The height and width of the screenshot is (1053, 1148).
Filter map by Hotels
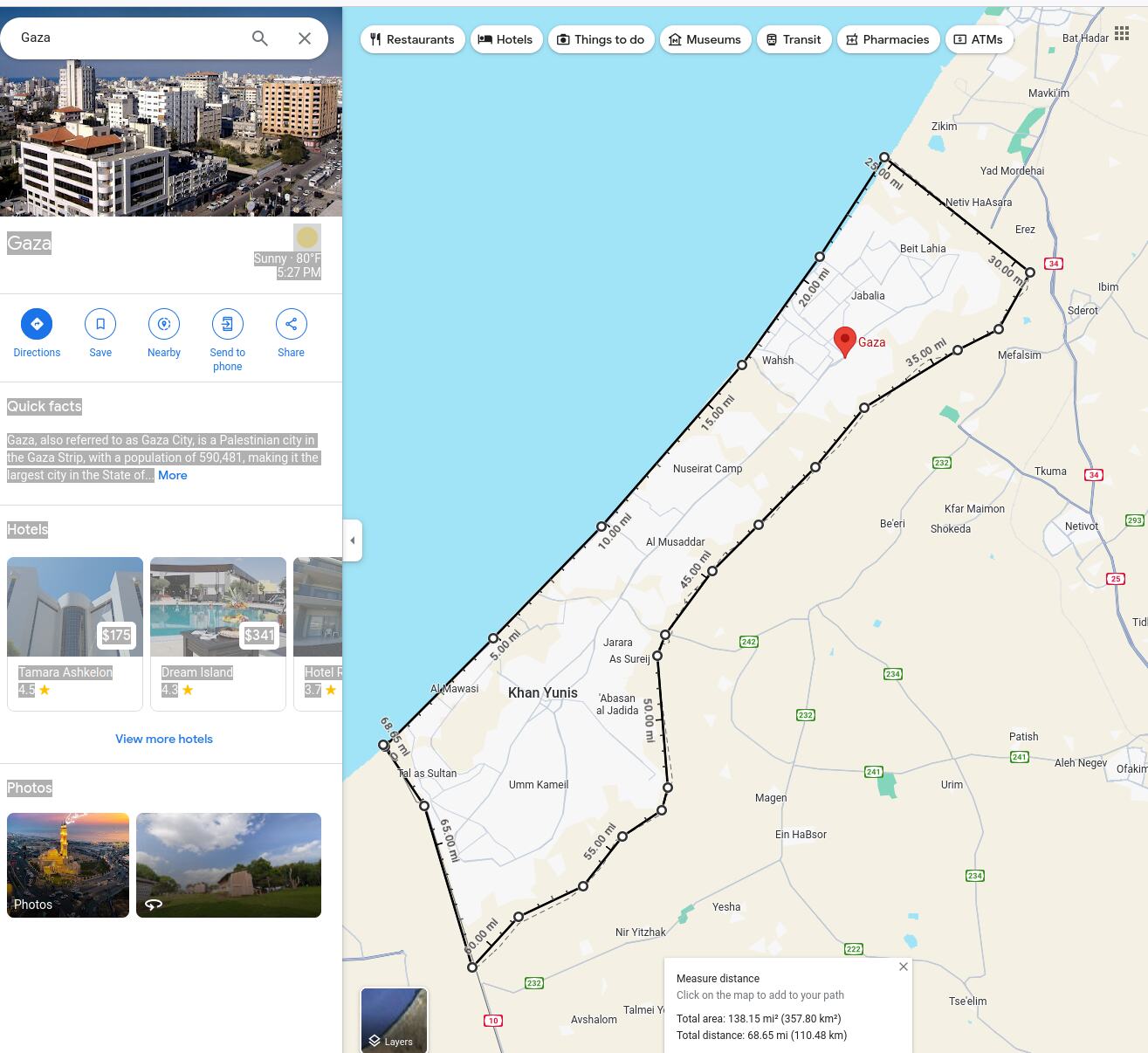click(x=506, y=39)
